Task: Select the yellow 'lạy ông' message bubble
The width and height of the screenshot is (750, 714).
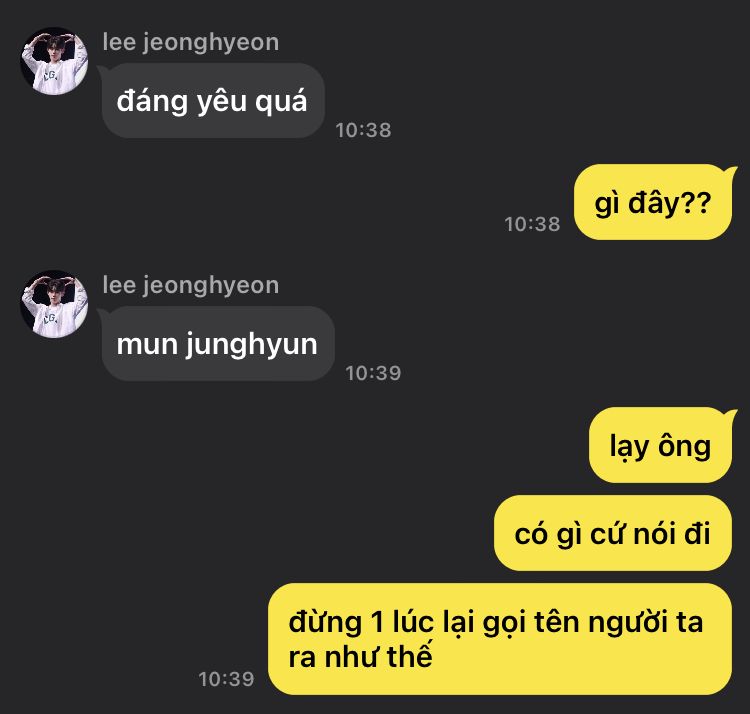Action: [x=662, y=445]
